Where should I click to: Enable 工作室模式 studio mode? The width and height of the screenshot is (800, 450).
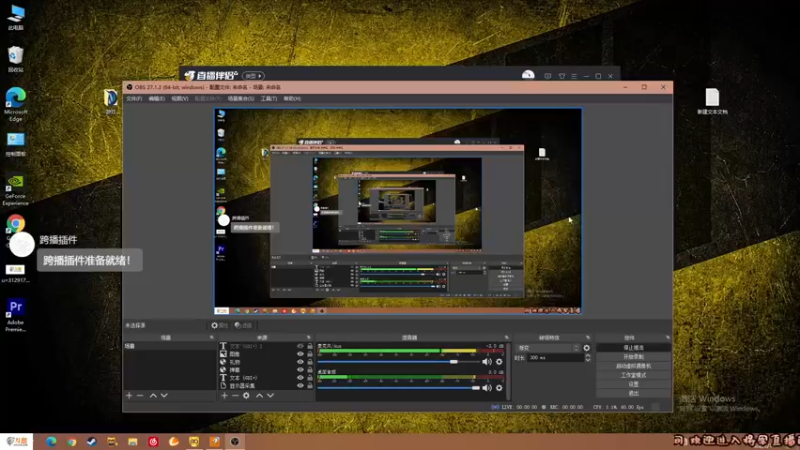coord(633,375)
